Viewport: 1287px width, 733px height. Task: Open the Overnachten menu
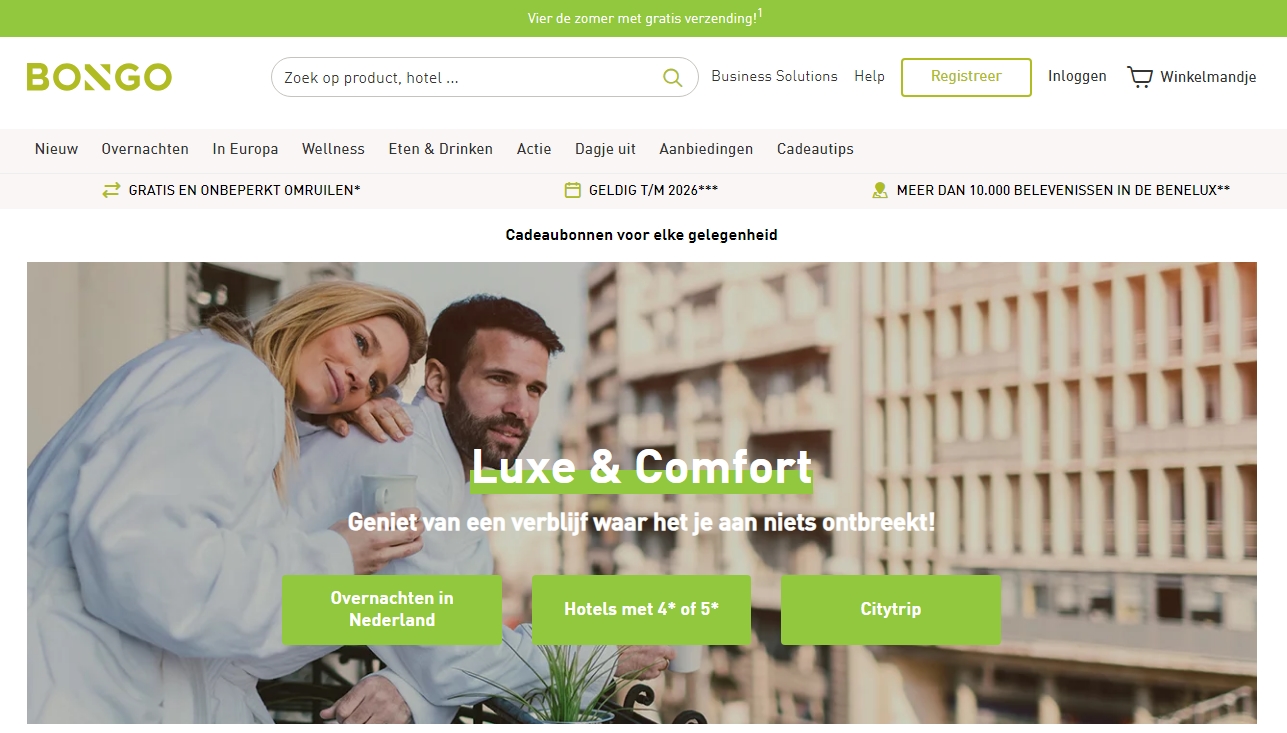pos(145,149)
